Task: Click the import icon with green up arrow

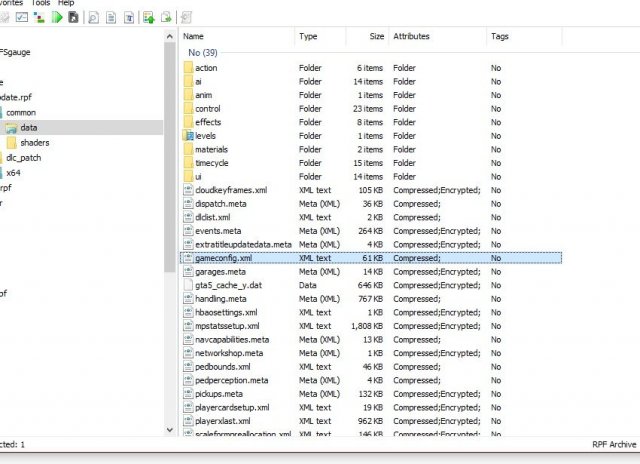Action: click(149, 18)
